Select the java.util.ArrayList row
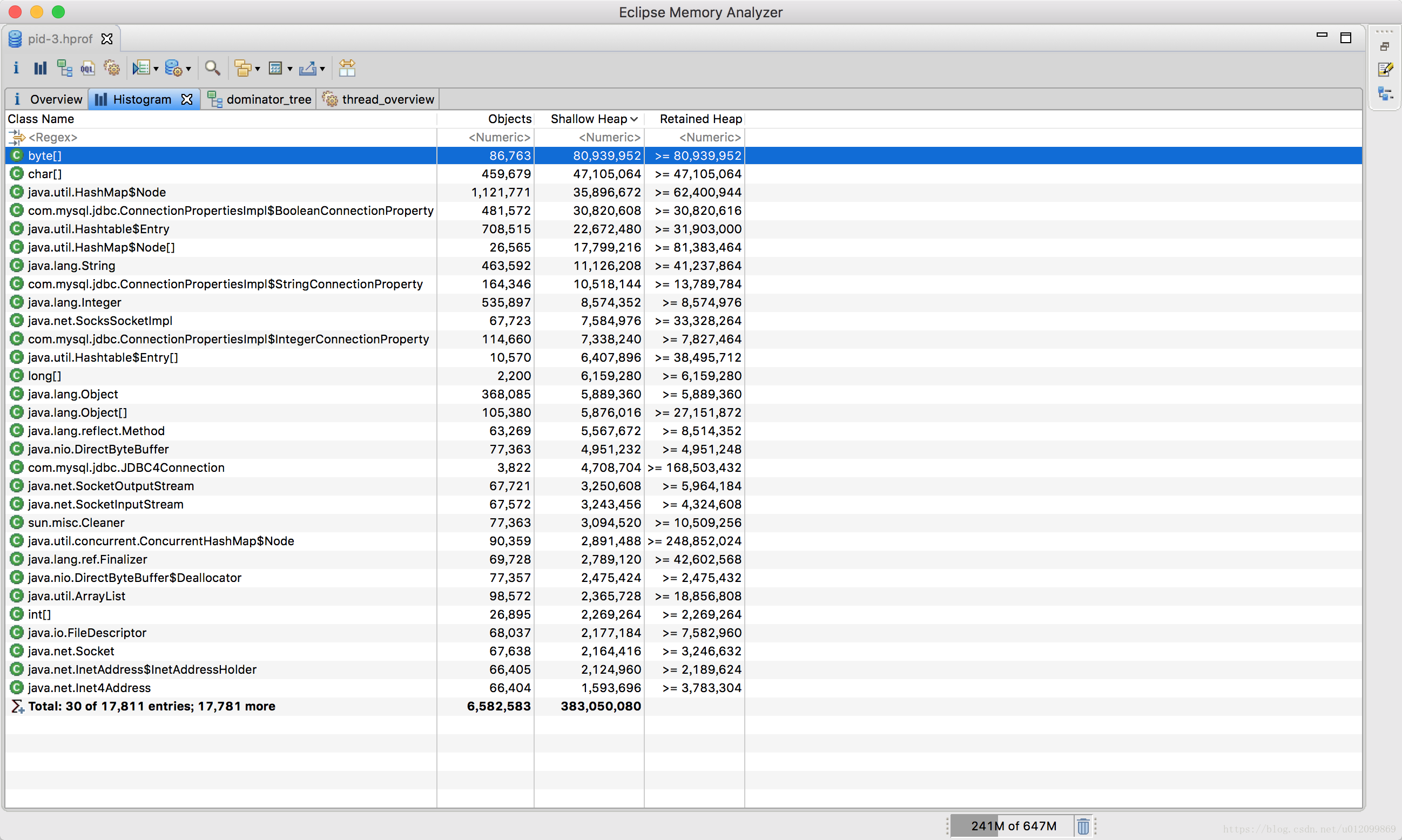 (x=683, y=596)
